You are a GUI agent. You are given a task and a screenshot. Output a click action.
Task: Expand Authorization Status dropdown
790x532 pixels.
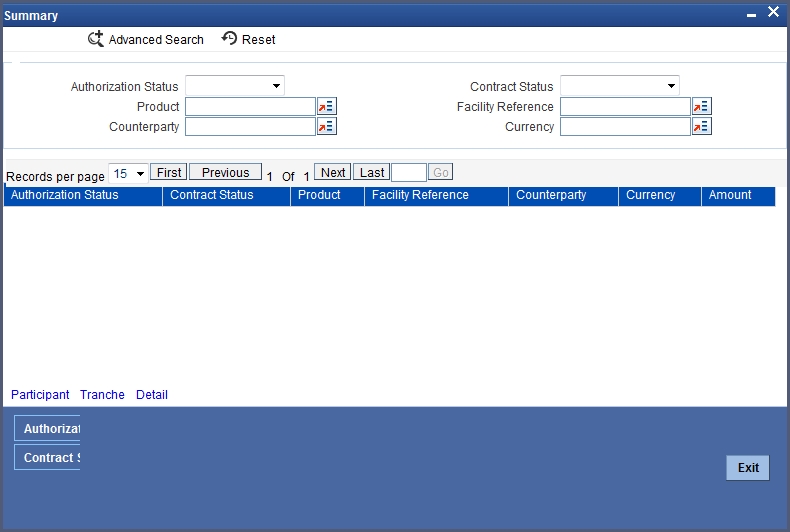click(235, 86)
